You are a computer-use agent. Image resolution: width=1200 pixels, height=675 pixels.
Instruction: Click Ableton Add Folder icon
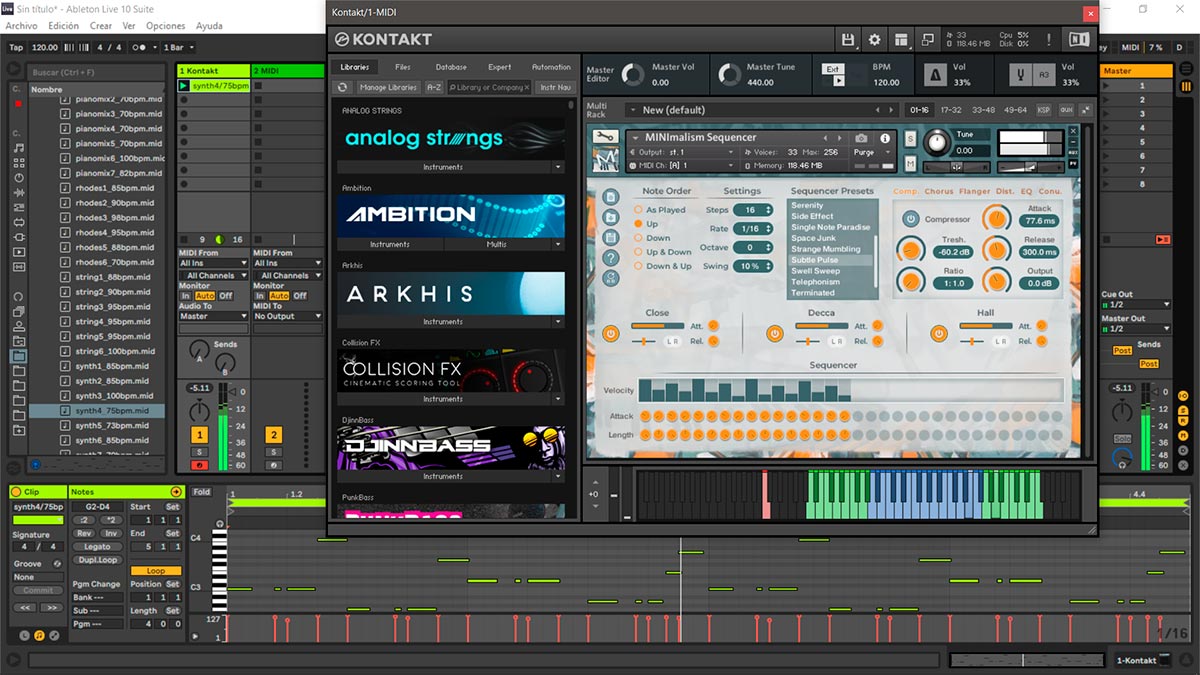coord(18,430)
